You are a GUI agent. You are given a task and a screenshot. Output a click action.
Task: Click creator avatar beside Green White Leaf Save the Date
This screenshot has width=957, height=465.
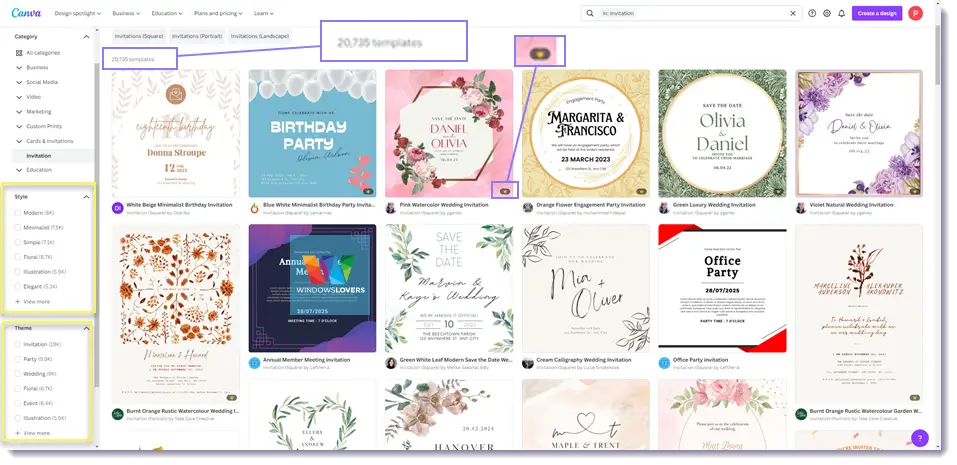click(391, 363)
